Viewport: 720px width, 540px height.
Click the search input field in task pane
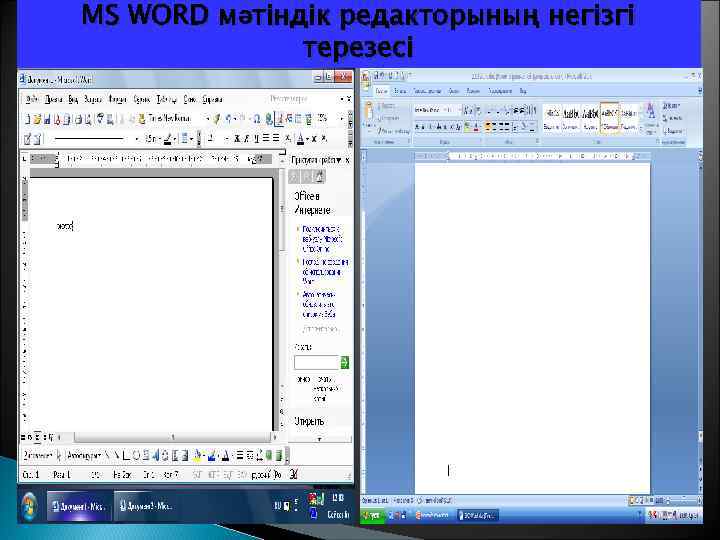point(316,362)
